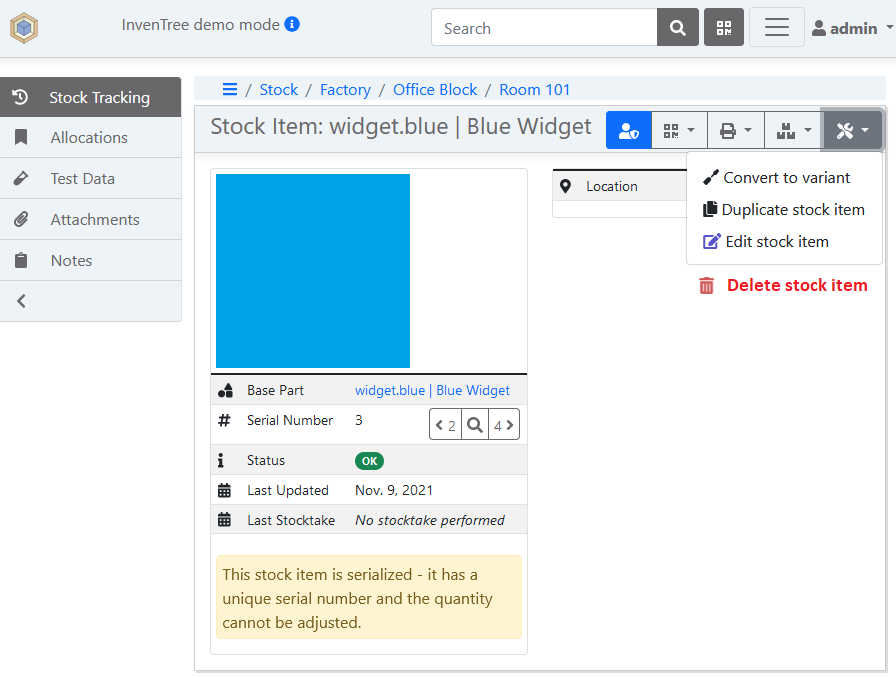896x678 pixels.
Task: Click the blue admin user-shield button
Action: pos(629,130)
